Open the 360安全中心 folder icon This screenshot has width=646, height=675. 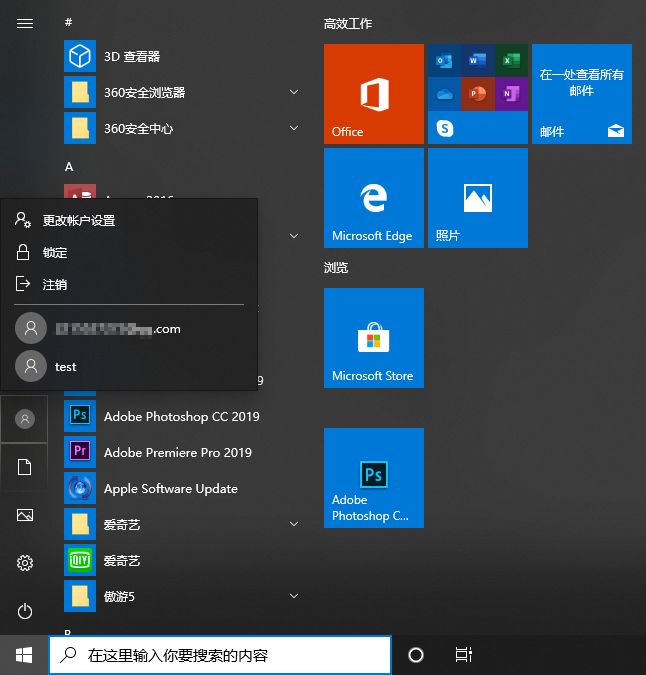point(80,128)
